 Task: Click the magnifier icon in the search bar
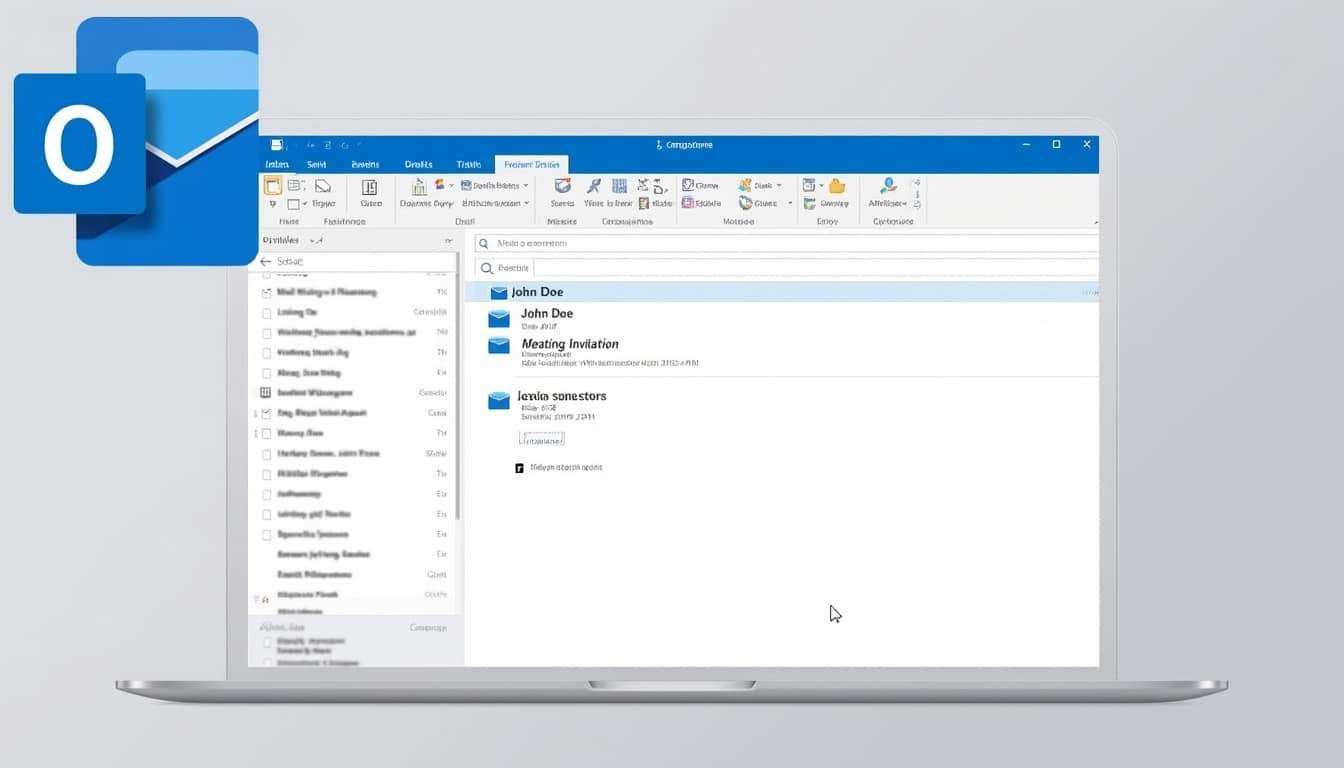click(x=484, y=243)
